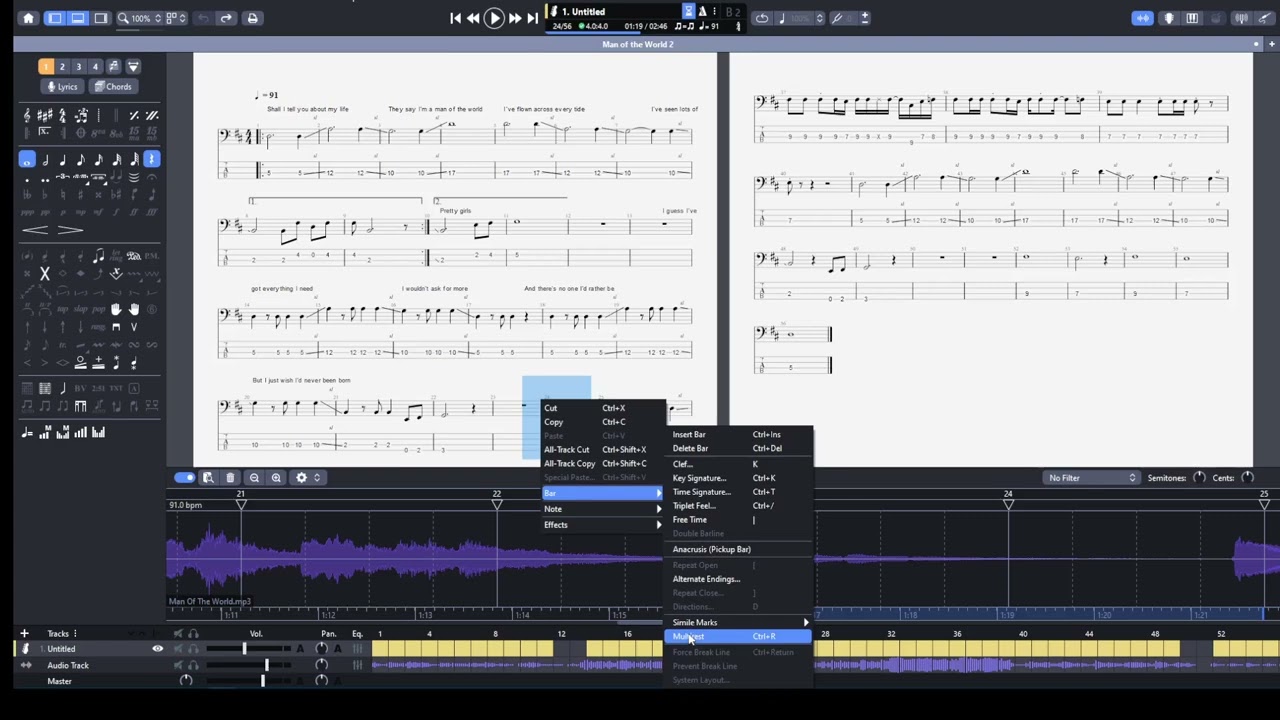Jump to the last bar

[x=532, y=18]
